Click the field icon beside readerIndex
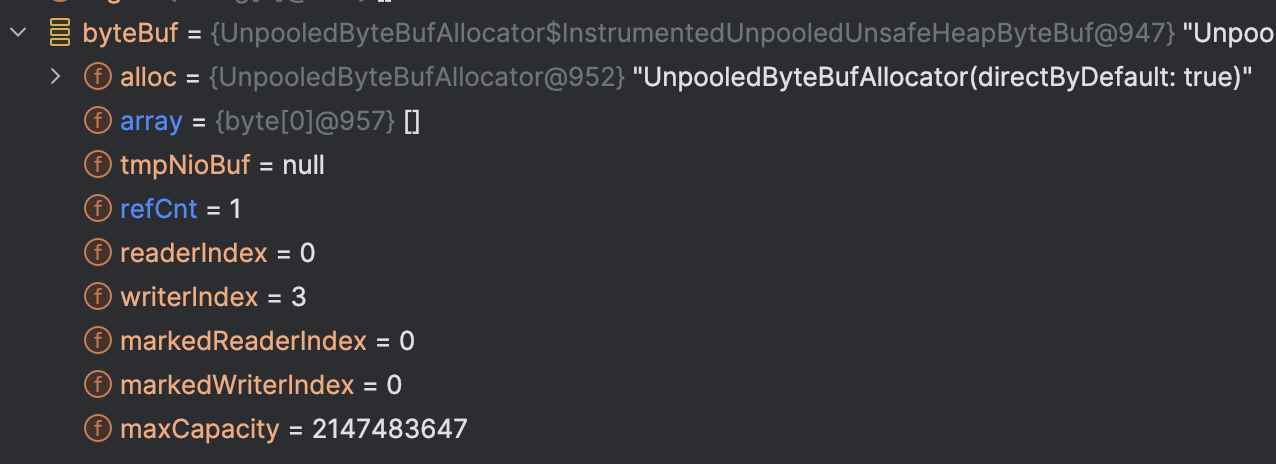1276x464 pixels. (98, 253)
